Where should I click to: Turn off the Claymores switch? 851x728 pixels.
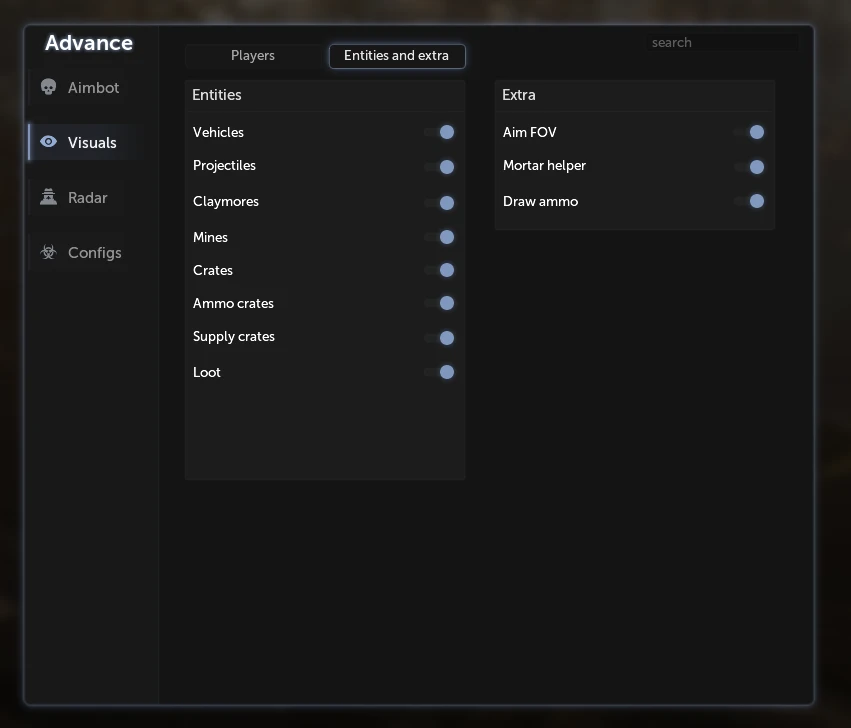pyautogui.click(x=440, y=202)
